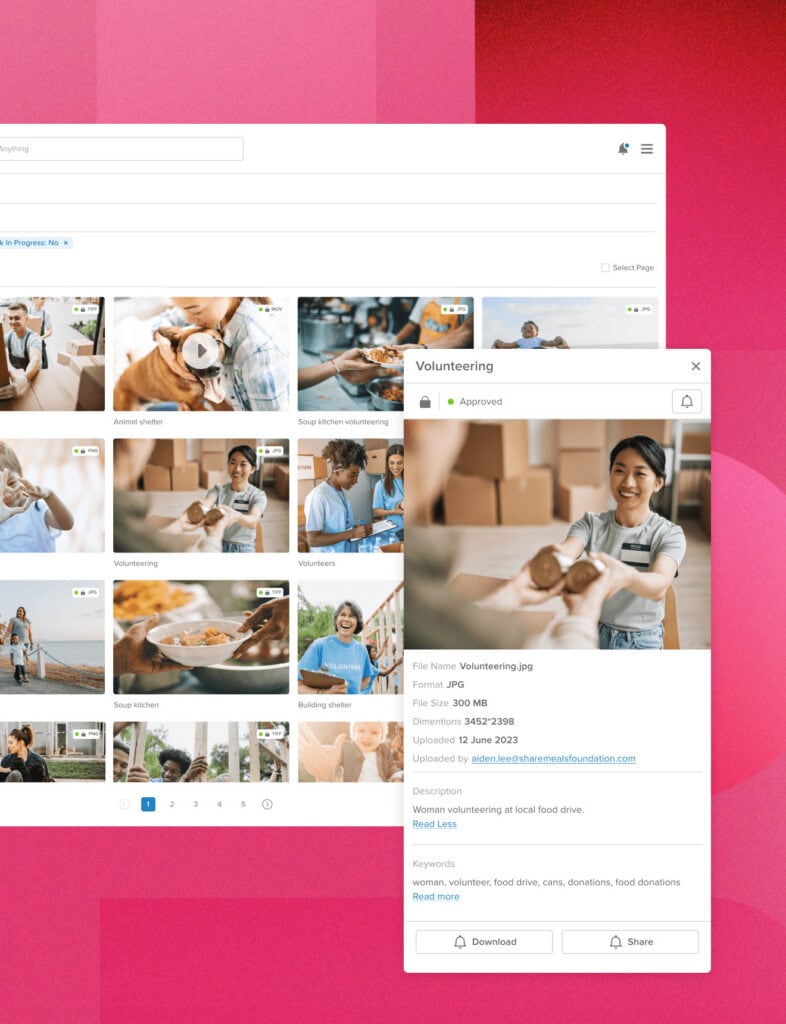
Task: Open the Soup kitchen bowl thumbnail
Action: coord(201,637)
